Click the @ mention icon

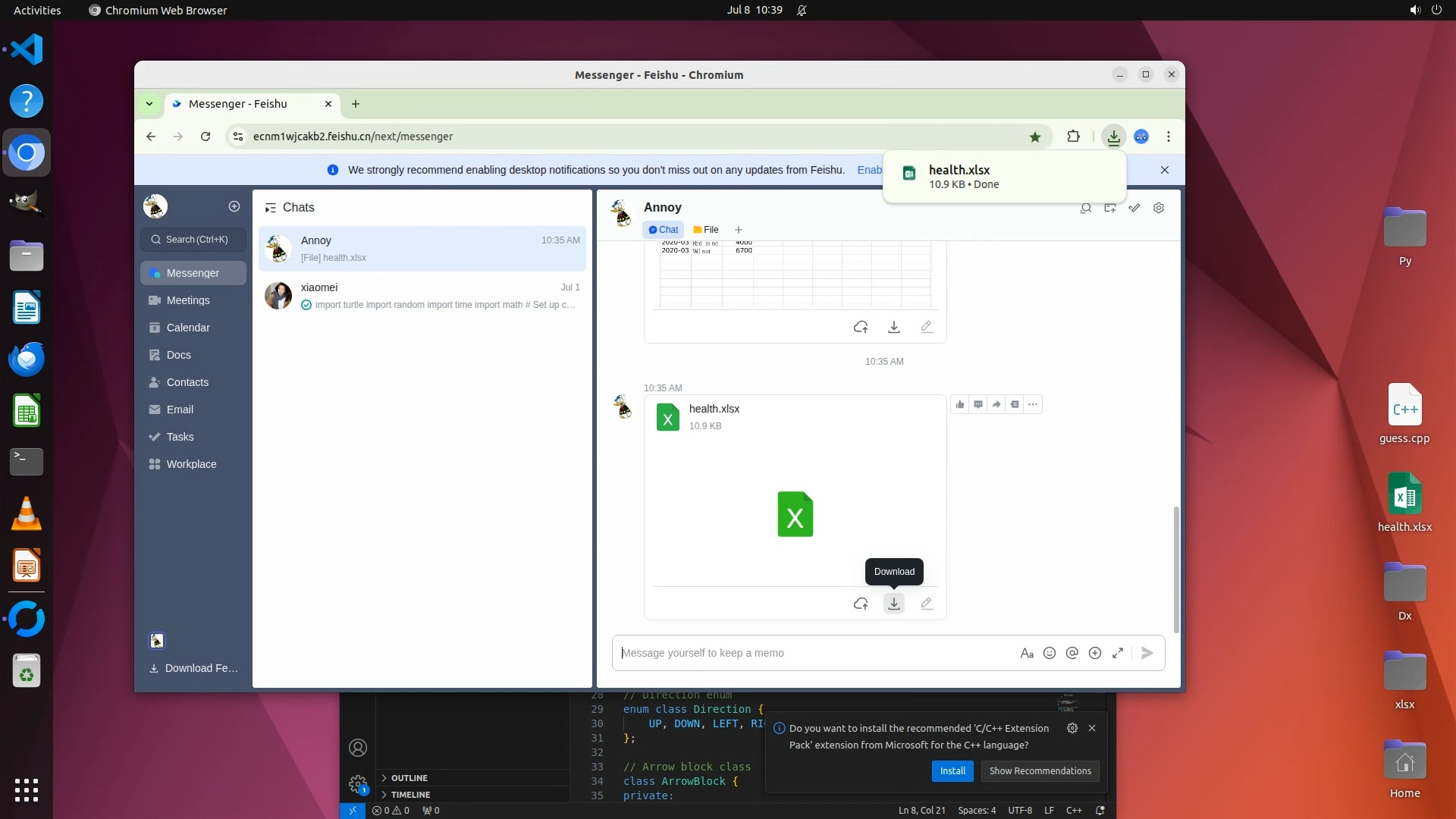pos(1072,653)
